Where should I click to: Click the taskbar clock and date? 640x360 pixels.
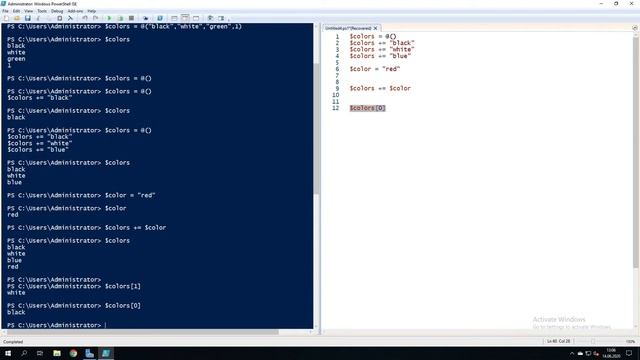point(611,353)
